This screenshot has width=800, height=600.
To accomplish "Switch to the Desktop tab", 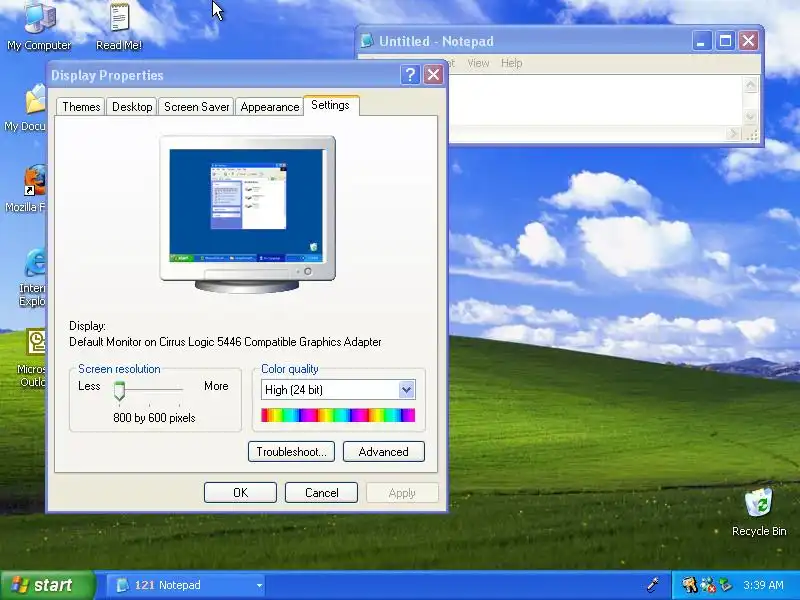I will pos(132,107).
